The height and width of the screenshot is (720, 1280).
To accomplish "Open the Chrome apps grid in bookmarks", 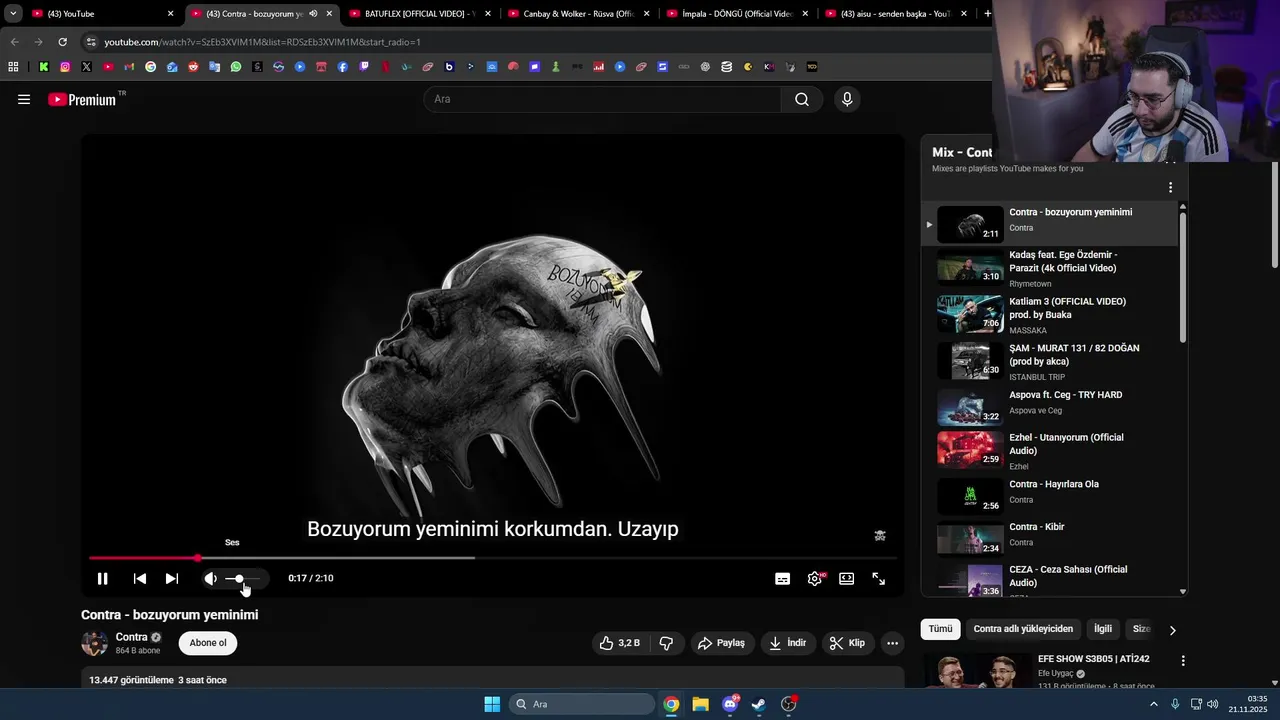I will click(x=13, y=67).
